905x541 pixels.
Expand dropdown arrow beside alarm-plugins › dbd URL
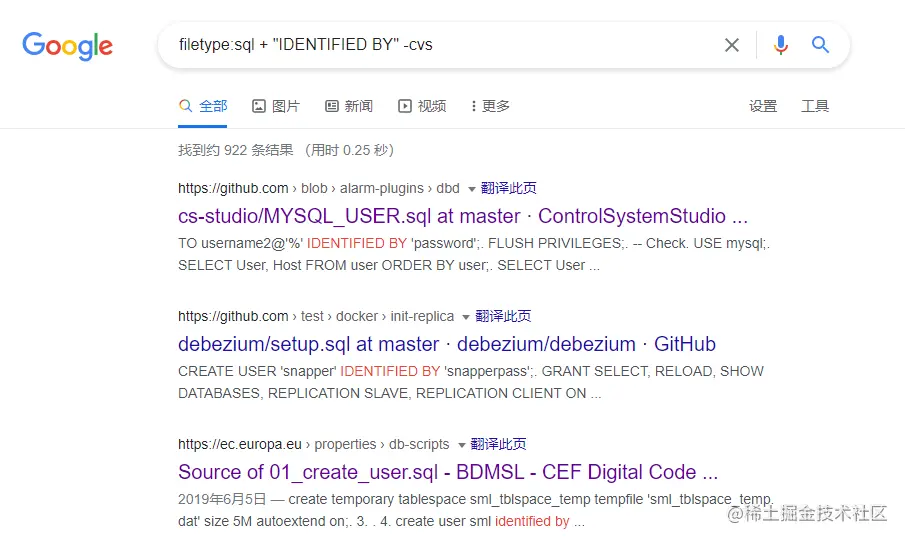pyautogui.click(x=472, y=189)
